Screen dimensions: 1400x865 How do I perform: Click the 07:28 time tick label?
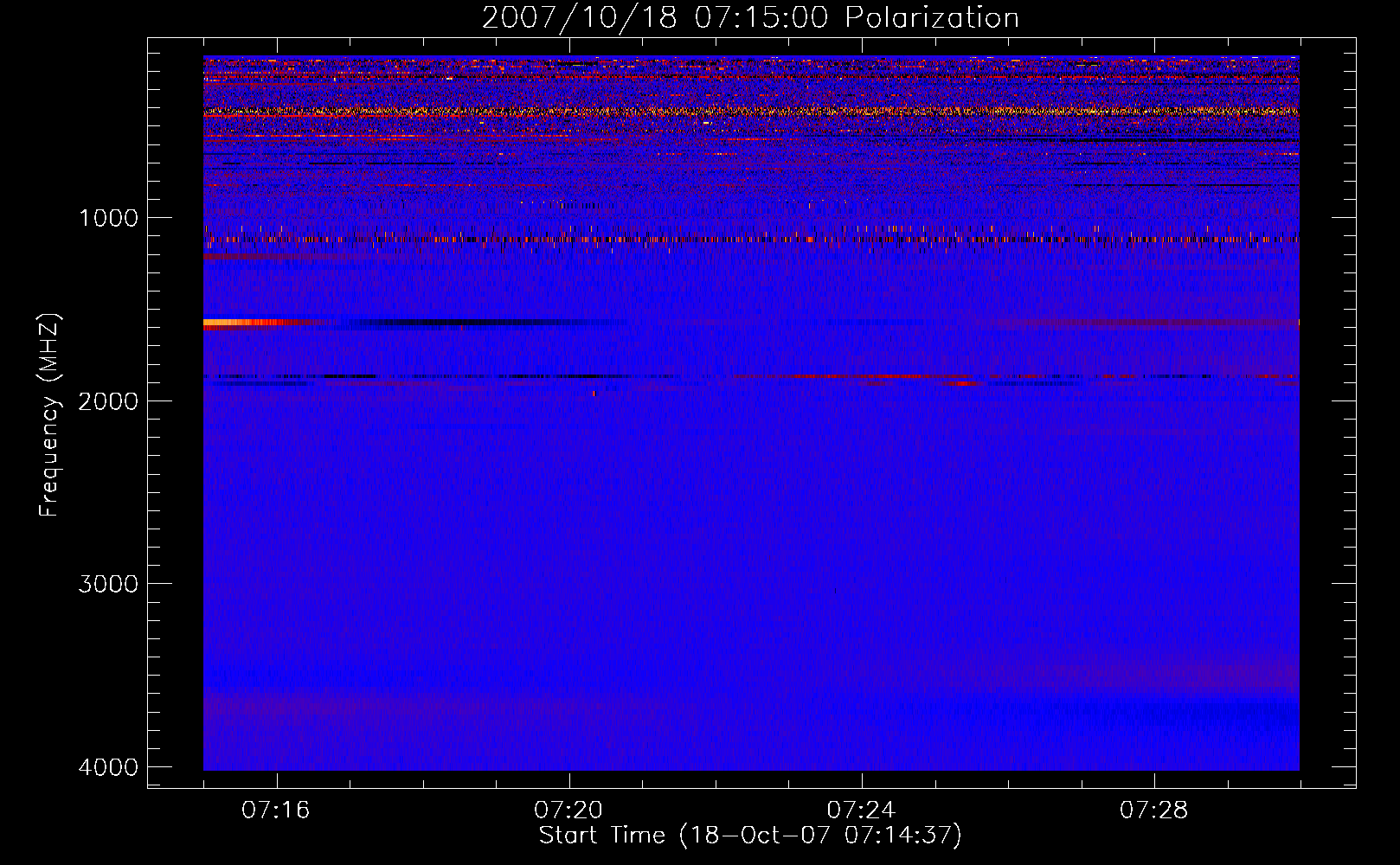pos(1154,811)
